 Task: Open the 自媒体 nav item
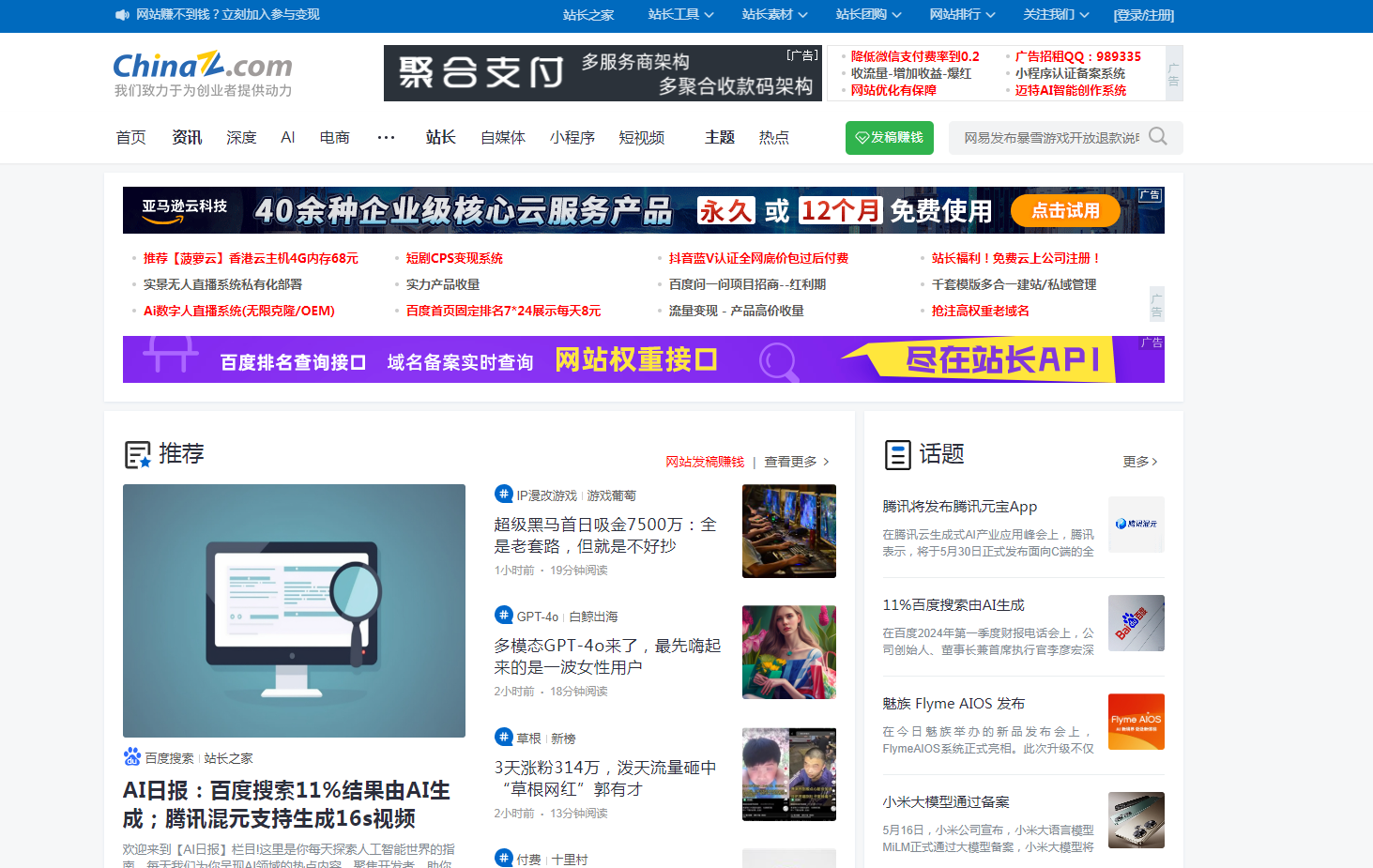[503, 137]
